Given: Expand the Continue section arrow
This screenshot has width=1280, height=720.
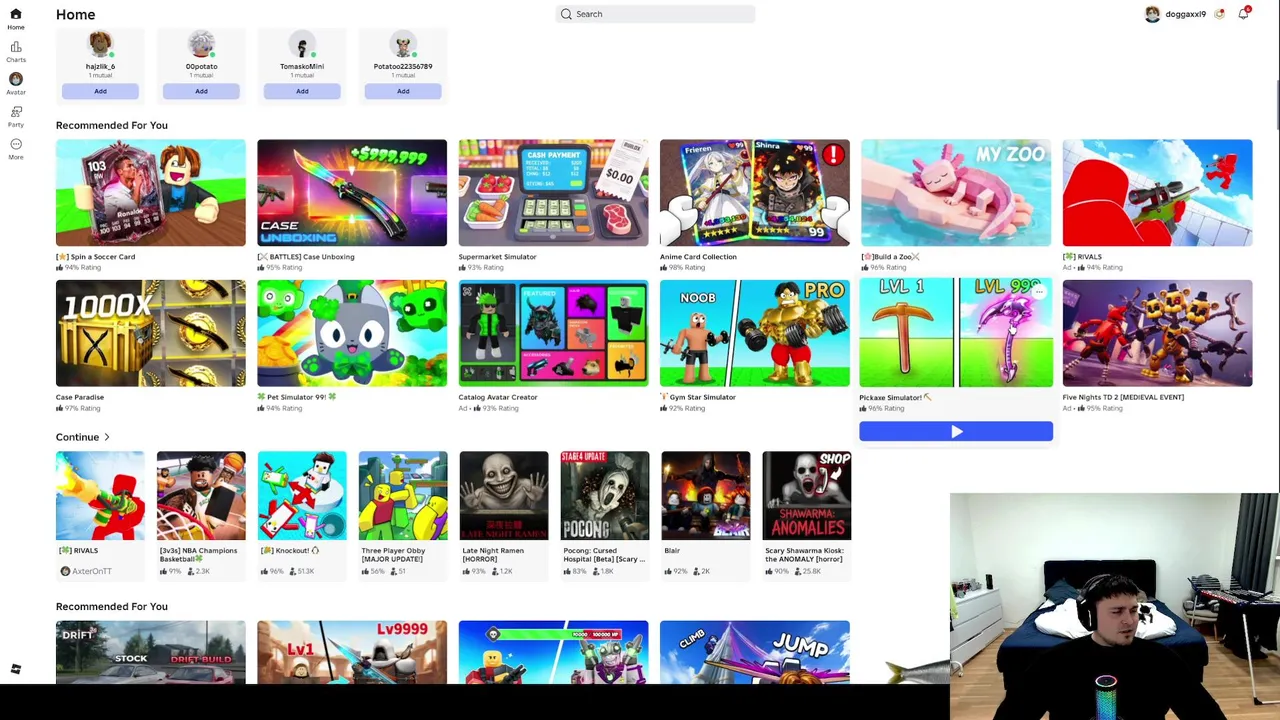Looking at the screenshot, I should pyautogui.click(x=107, y=437).
